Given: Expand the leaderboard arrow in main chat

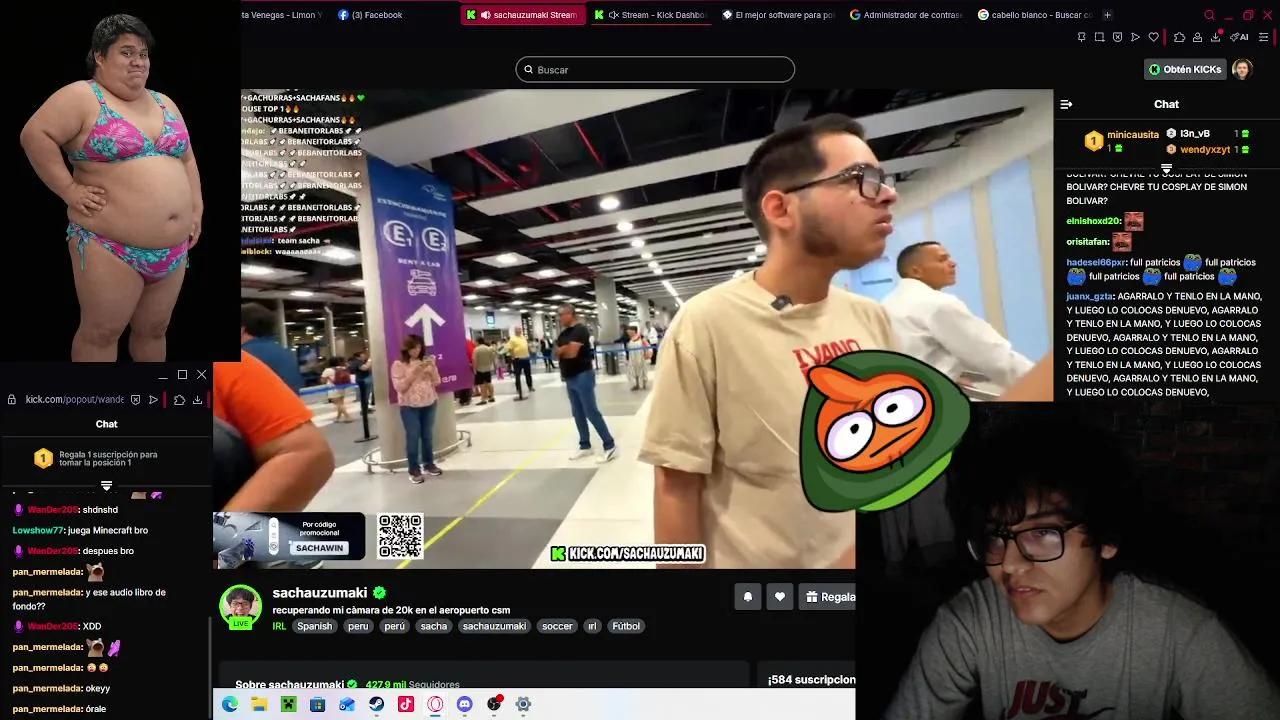Looking at the screenshot, I should 1166,168.
